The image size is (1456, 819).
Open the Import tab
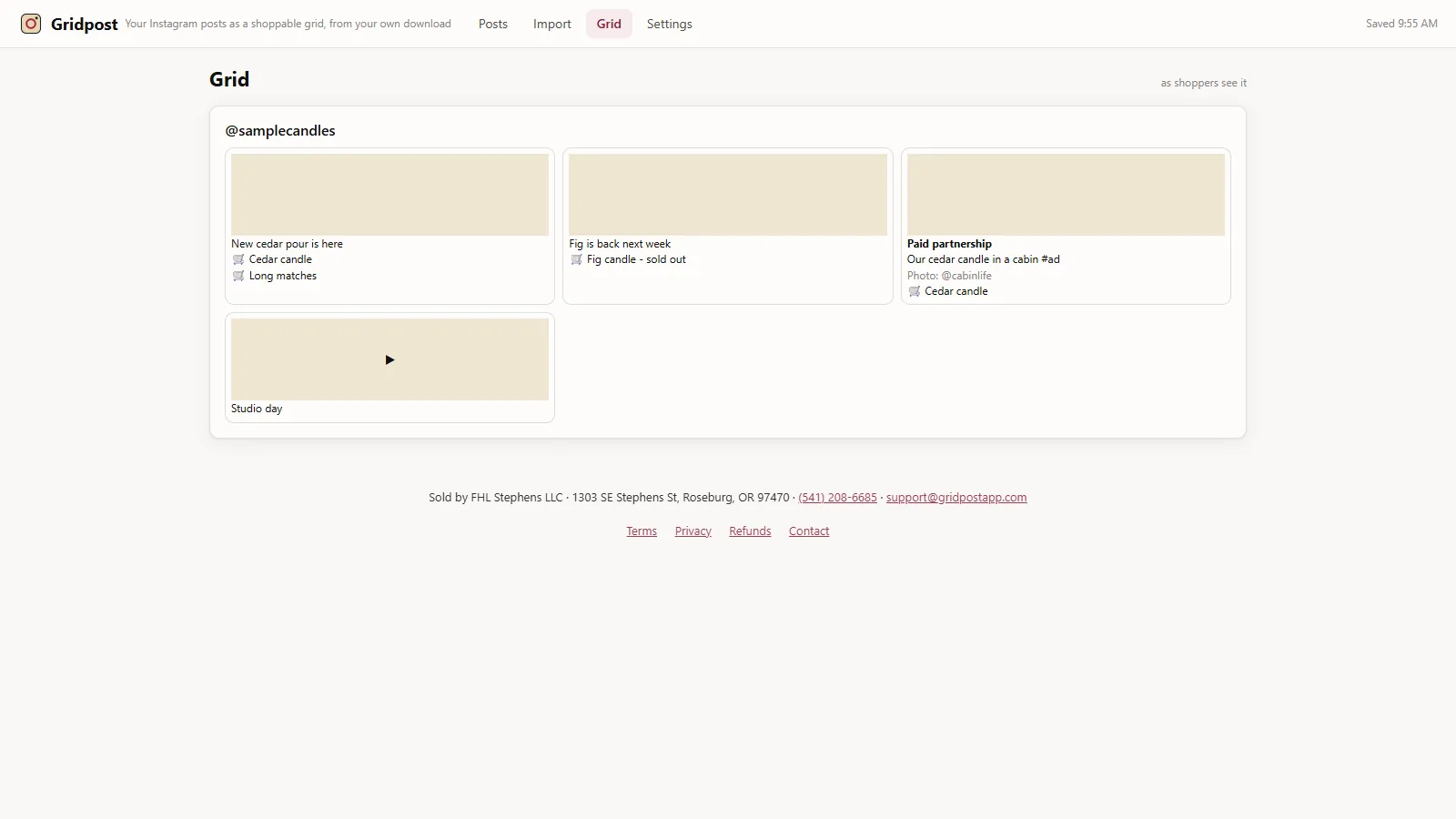pyautogui.click(x=552, y=24)
